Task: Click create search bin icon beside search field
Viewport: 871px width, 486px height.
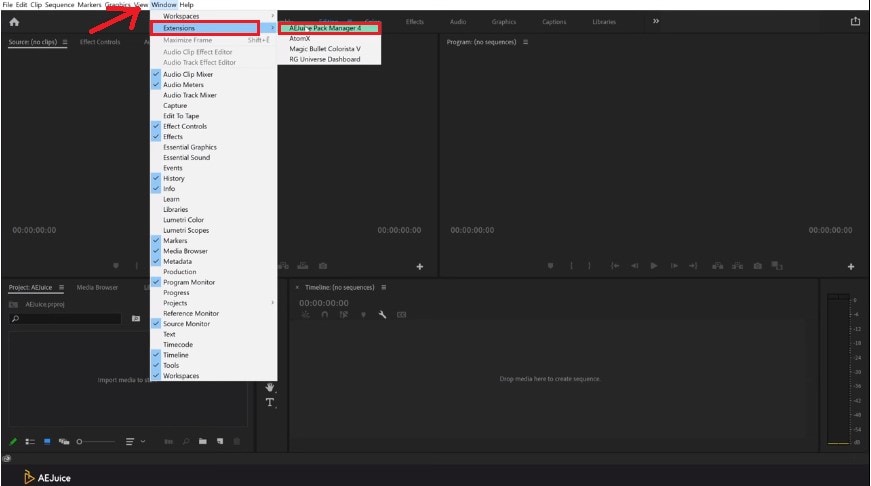Action: click(x=136, y=318)
